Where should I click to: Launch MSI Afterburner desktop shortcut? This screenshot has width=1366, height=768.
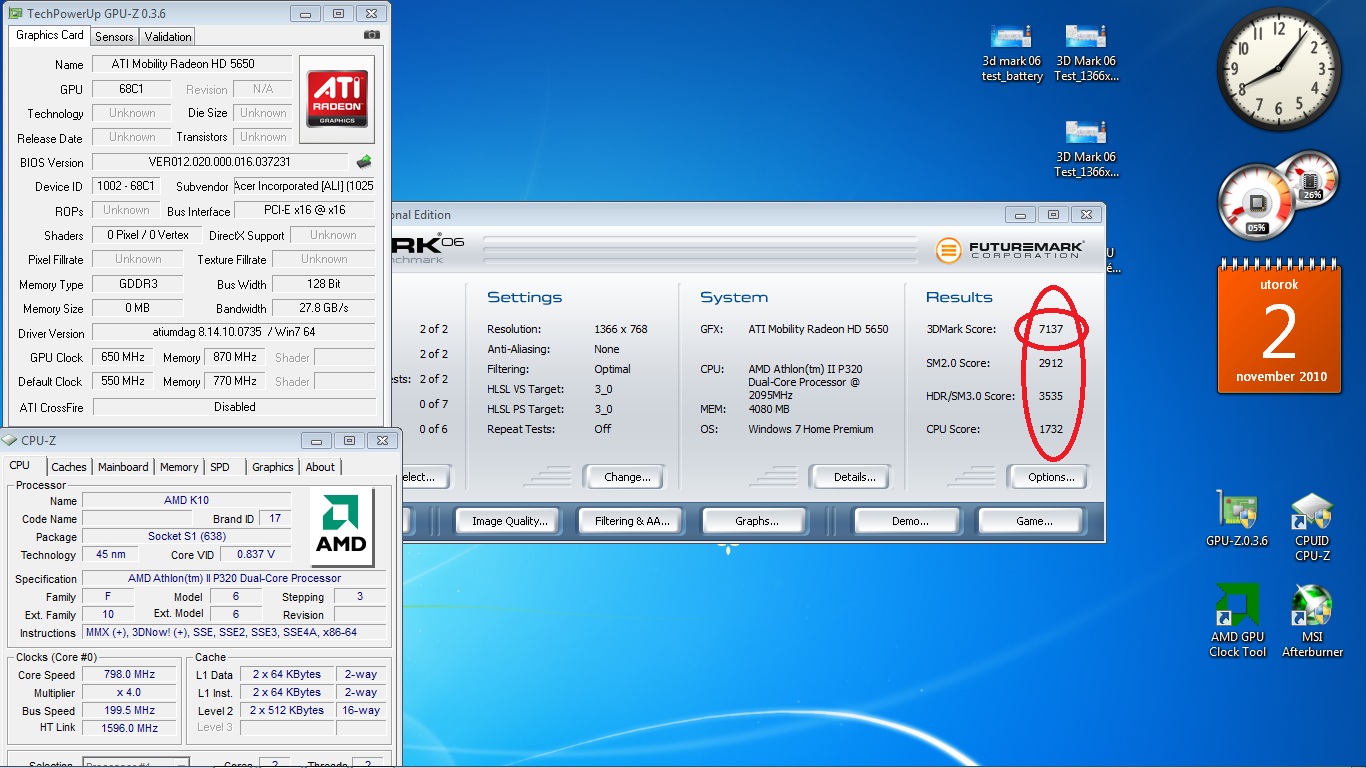coord(1312,622)
